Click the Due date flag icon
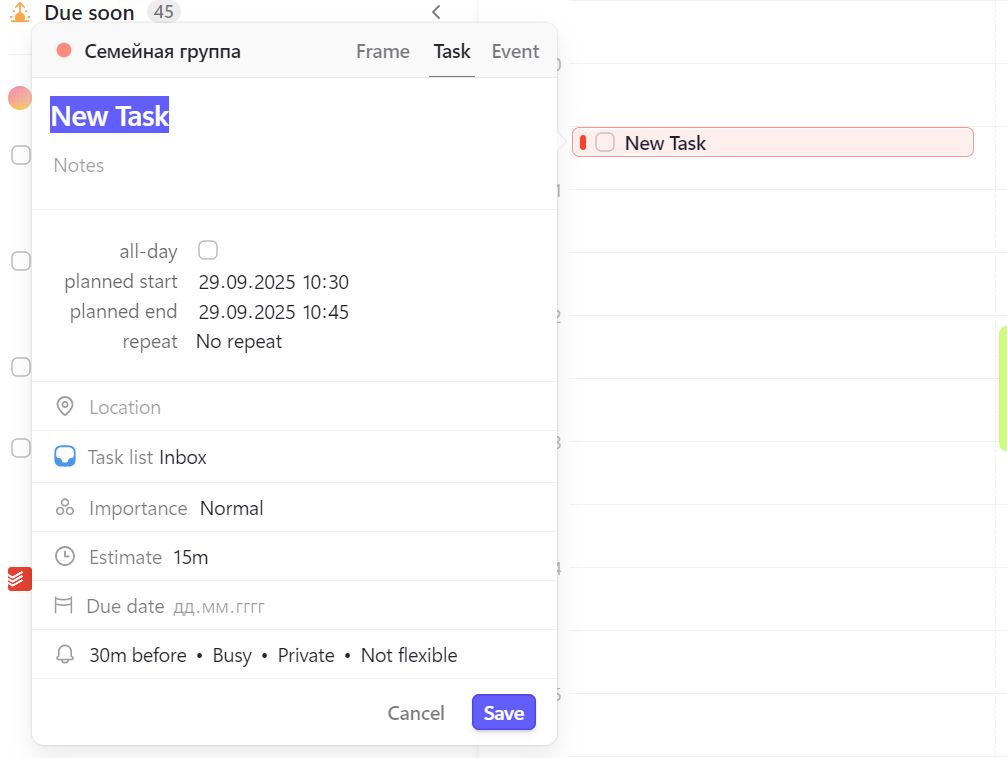This screenshot has width=1007, height=758. click(x=64, y=606)
